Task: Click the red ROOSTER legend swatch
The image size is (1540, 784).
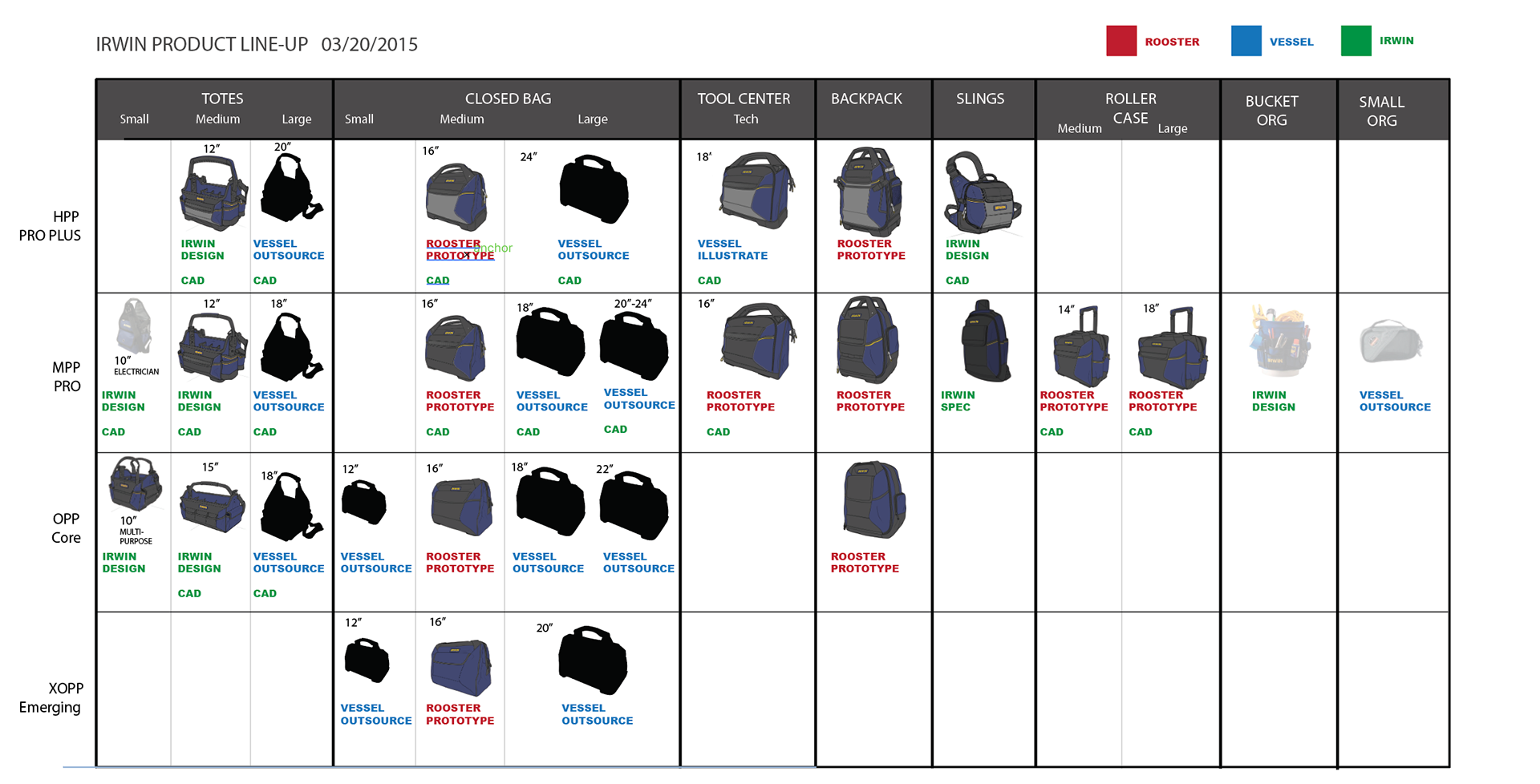Action: click(x=1121, y=41)
